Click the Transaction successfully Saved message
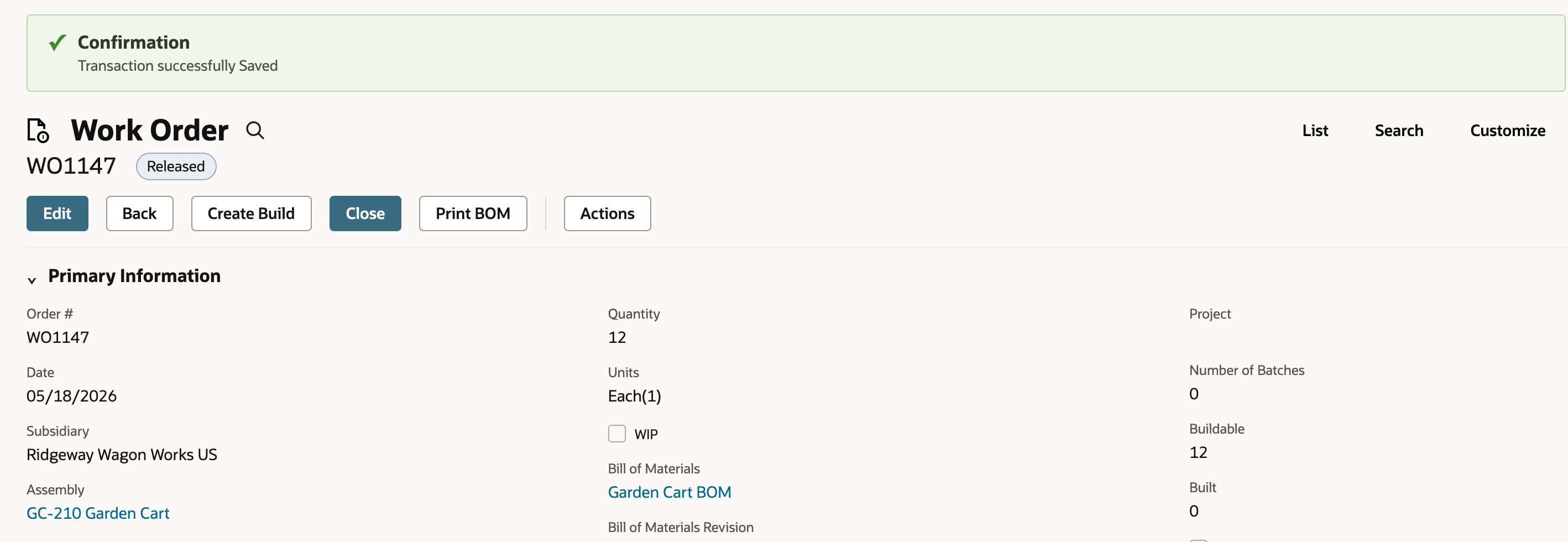The width and height of the screenshot is (1568, 542). (x=177, y=66)
